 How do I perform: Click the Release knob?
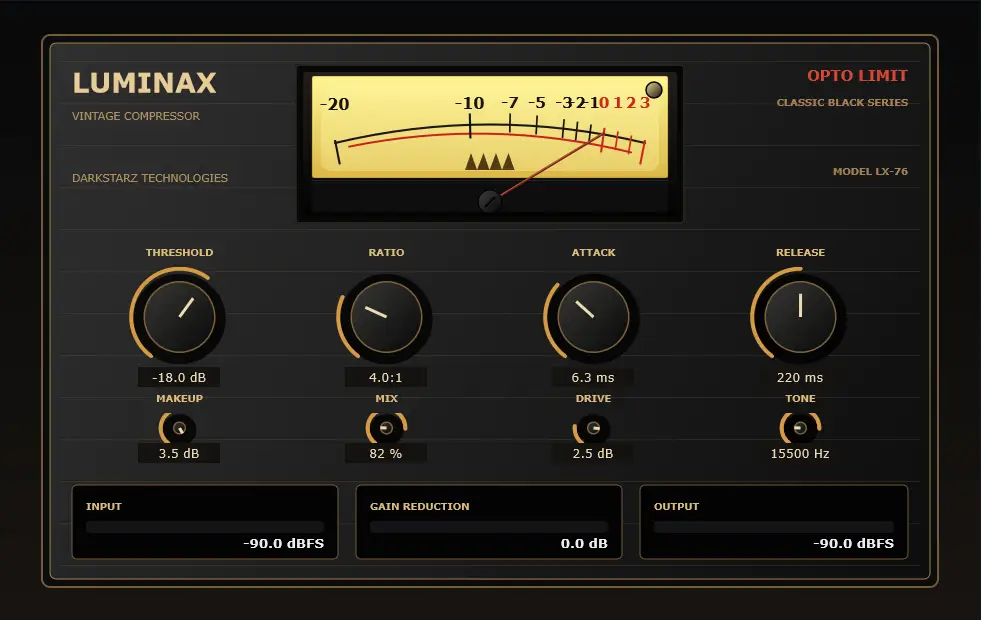click(x=800, y=317)
